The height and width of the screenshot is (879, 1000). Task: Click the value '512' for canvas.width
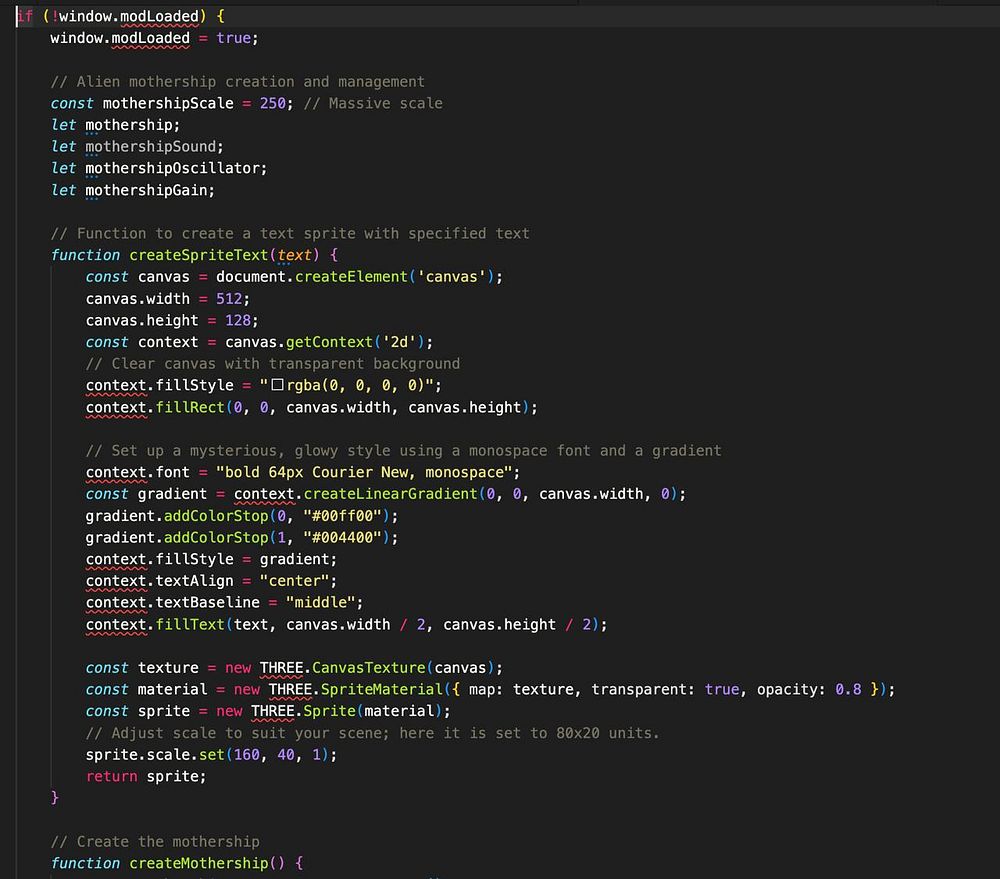(x=229, y=299)
